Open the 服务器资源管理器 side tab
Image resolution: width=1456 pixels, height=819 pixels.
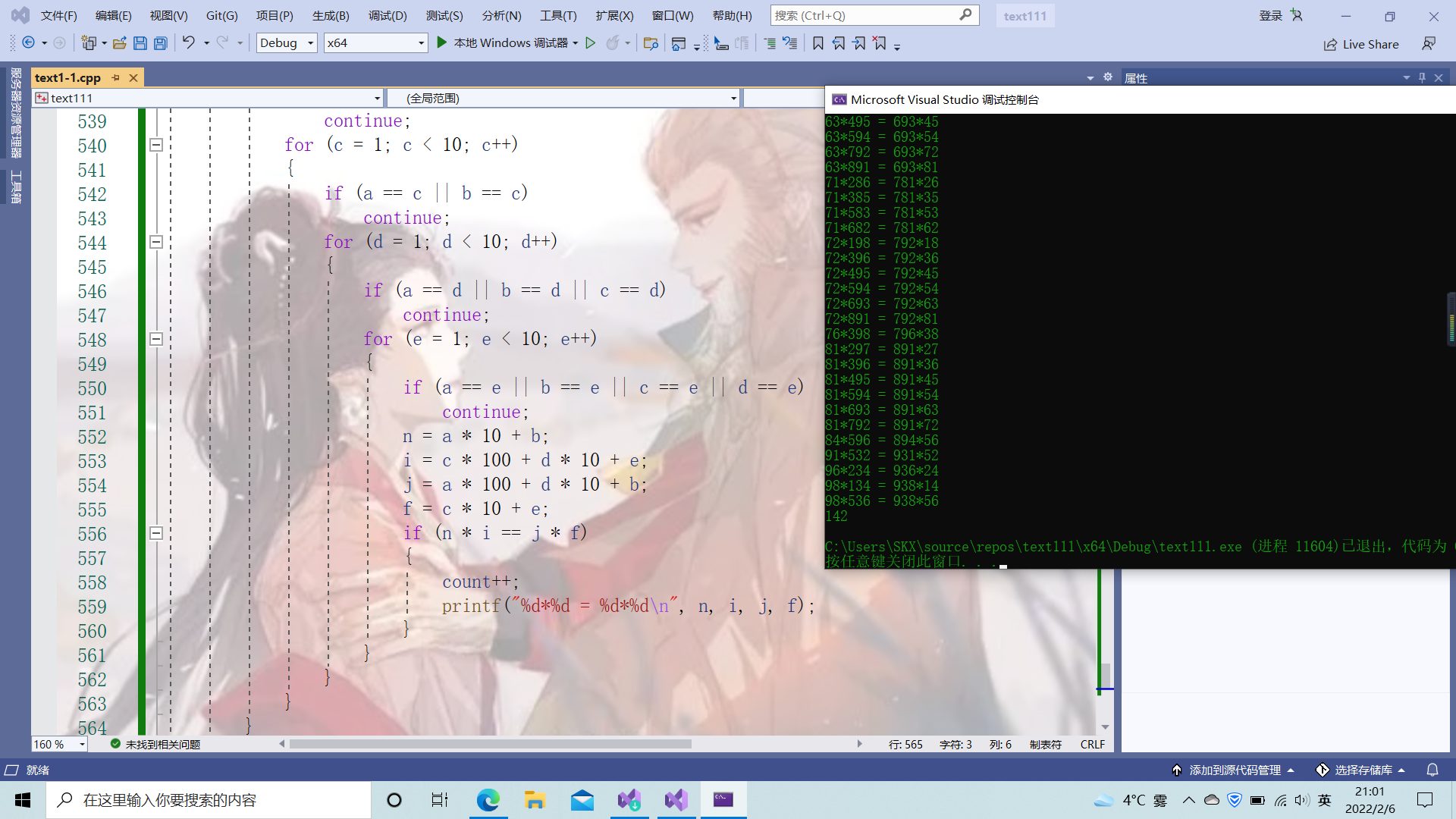(16, 112)
